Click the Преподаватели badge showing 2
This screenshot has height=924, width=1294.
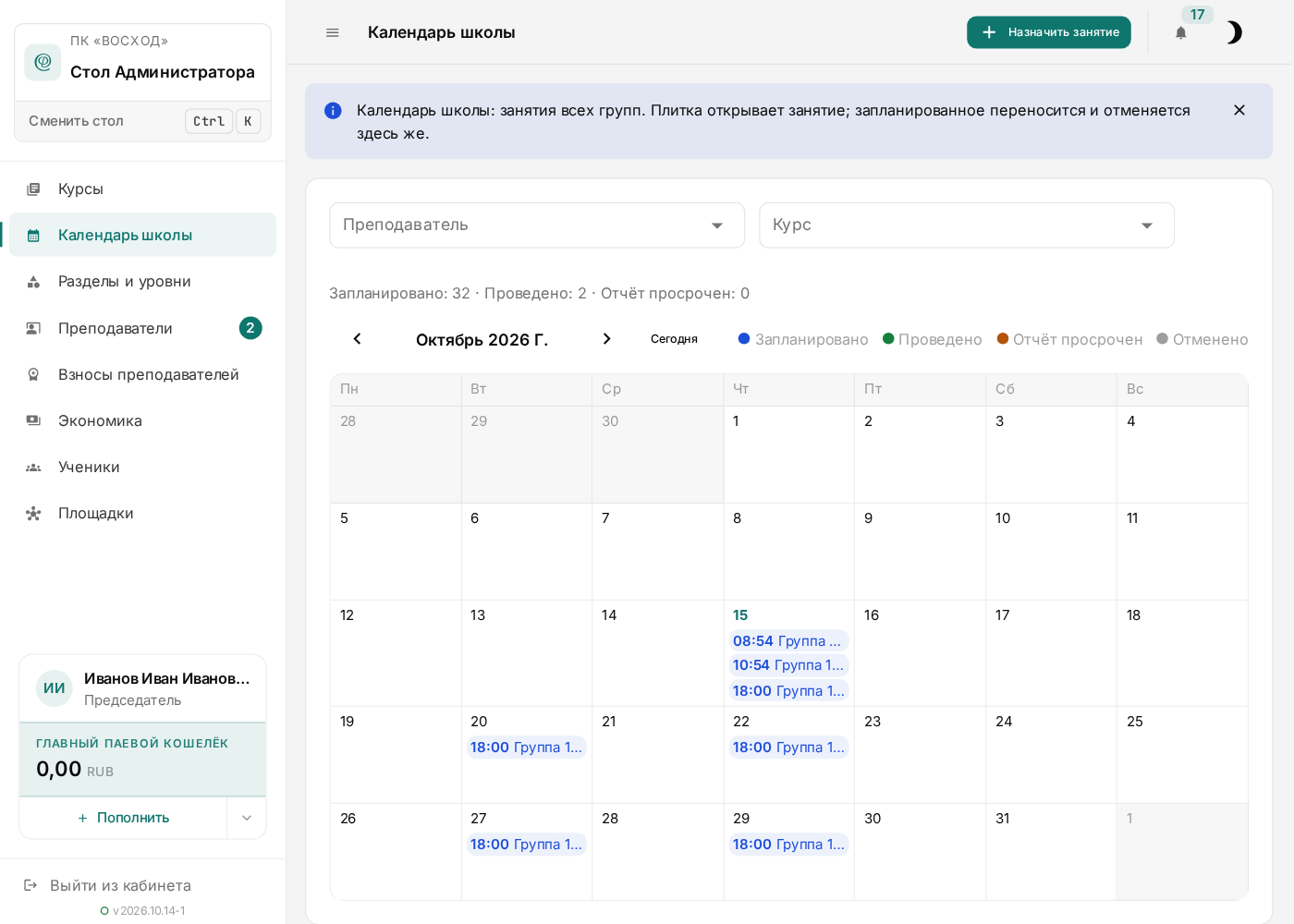250,328
